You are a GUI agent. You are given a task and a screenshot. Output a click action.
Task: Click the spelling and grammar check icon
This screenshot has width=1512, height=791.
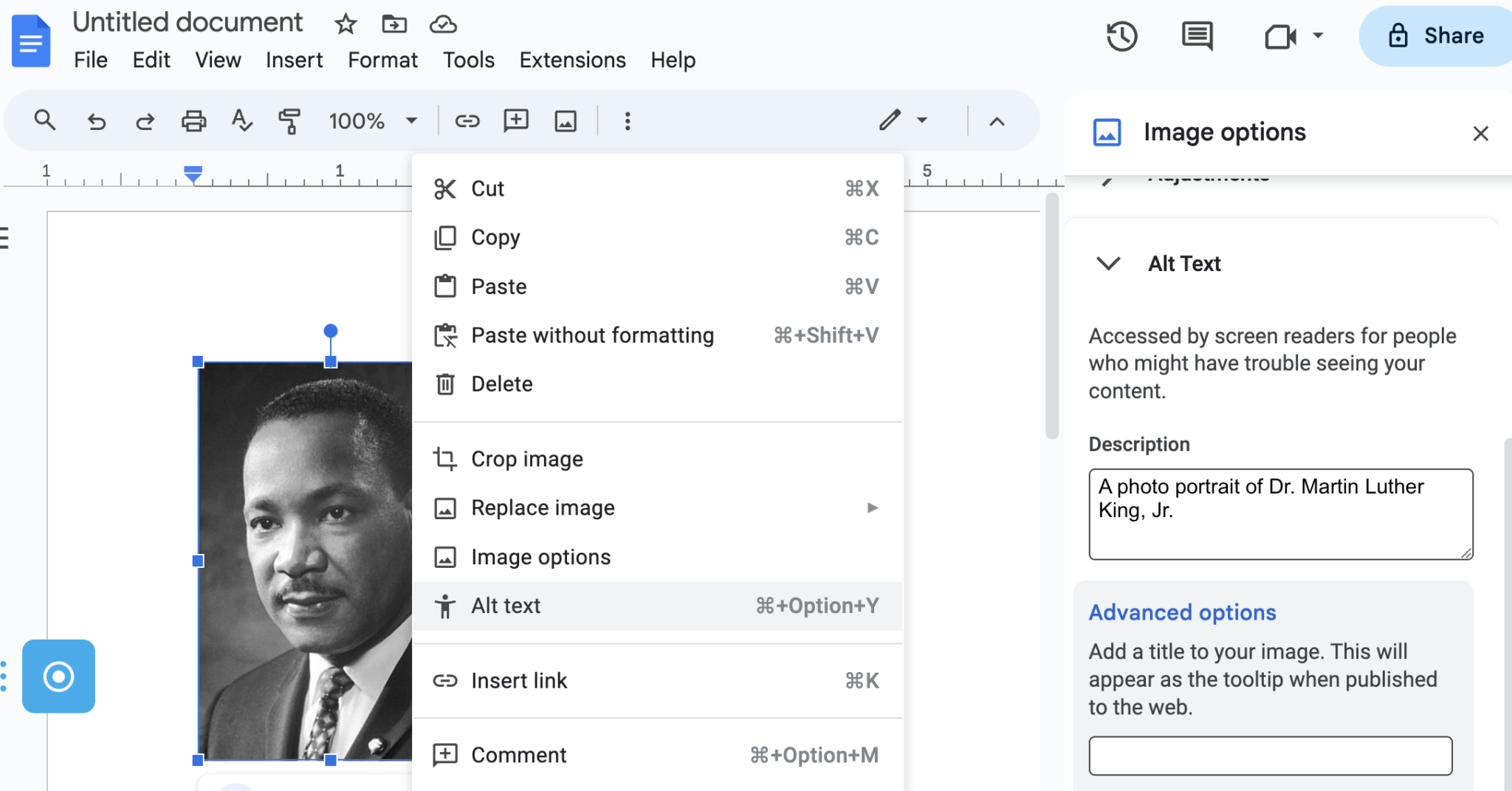click(x=241, y=121)
